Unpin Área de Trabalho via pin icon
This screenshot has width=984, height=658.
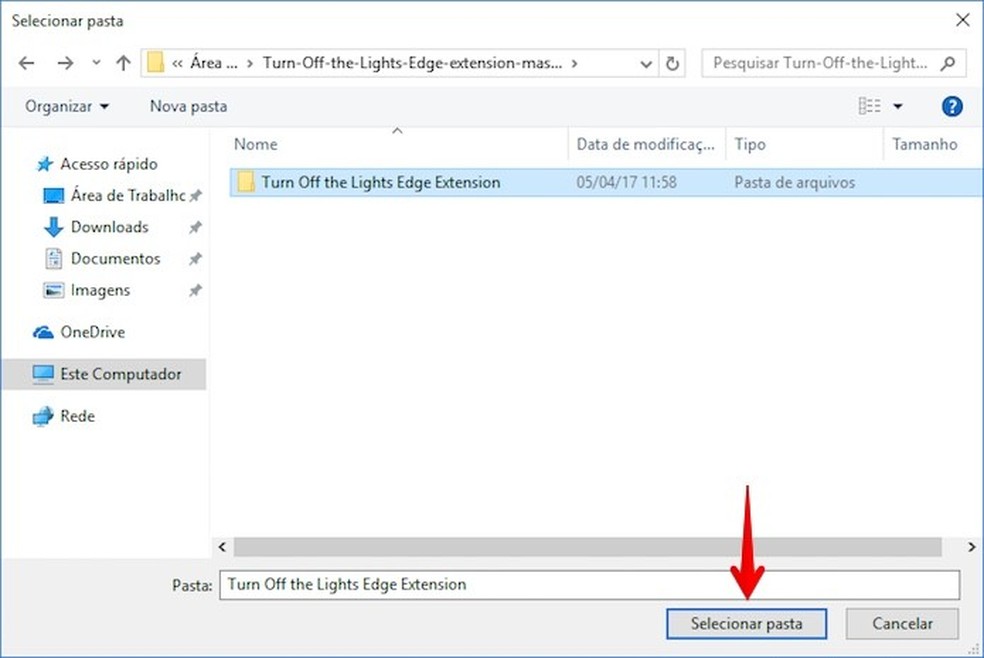(x=195, y=196)
